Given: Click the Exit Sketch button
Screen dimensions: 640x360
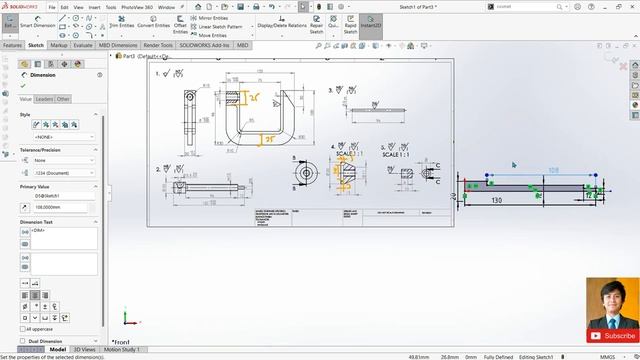Looking at the screenshot, I should 10,22.
